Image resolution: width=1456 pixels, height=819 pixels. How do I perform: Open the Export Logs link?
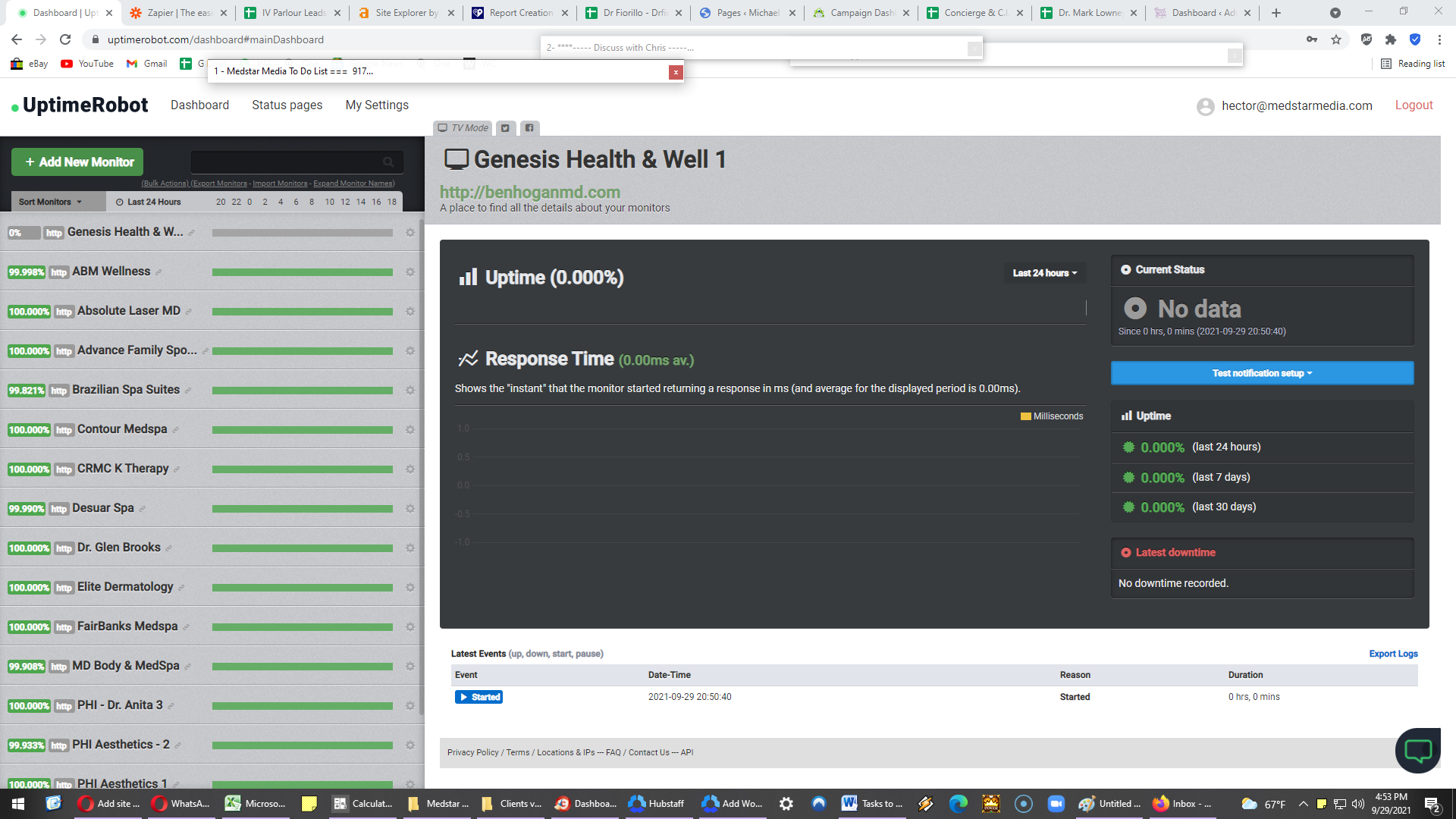pos(1393,654)
